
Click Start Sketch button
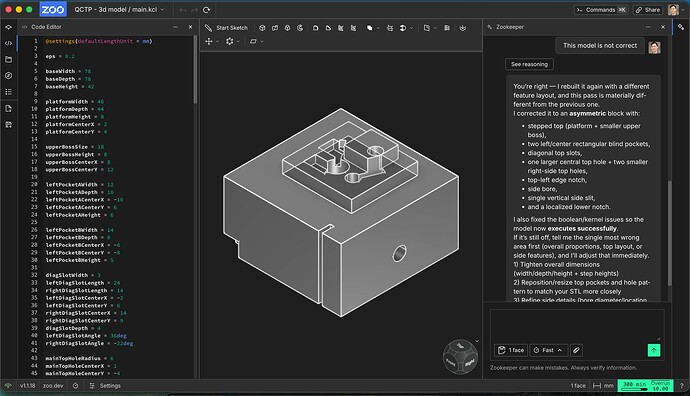pos(227,28)
